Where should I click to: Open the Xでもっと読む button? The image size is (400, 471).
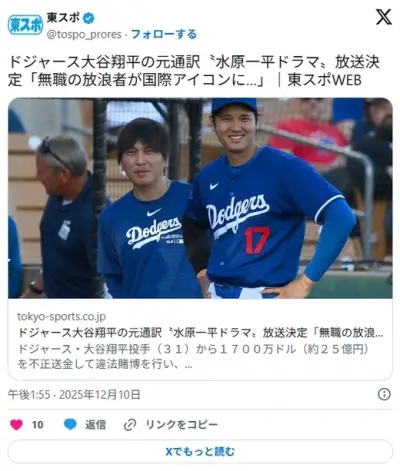point(200,452)
